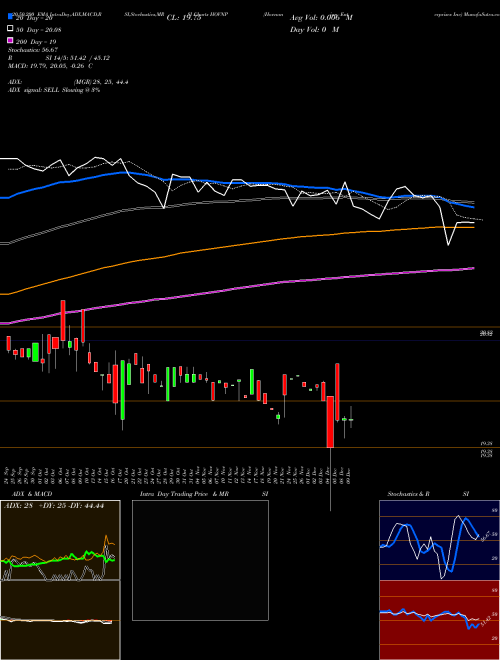Click the 'ADX & MACD' panel title
This screenshot has height=660, width=500.
point(32,494)
